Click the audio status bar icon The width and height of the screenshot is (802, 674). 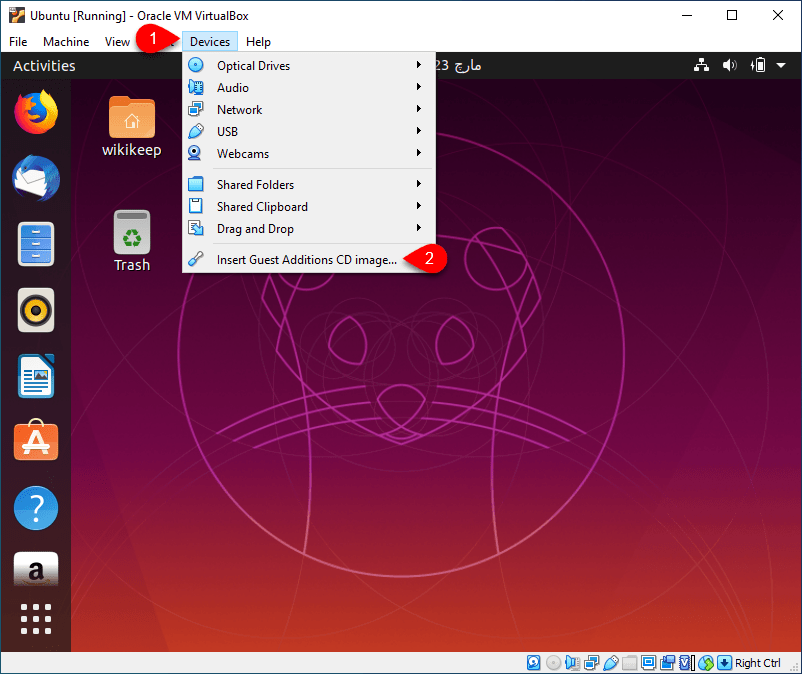pos(572,663)
